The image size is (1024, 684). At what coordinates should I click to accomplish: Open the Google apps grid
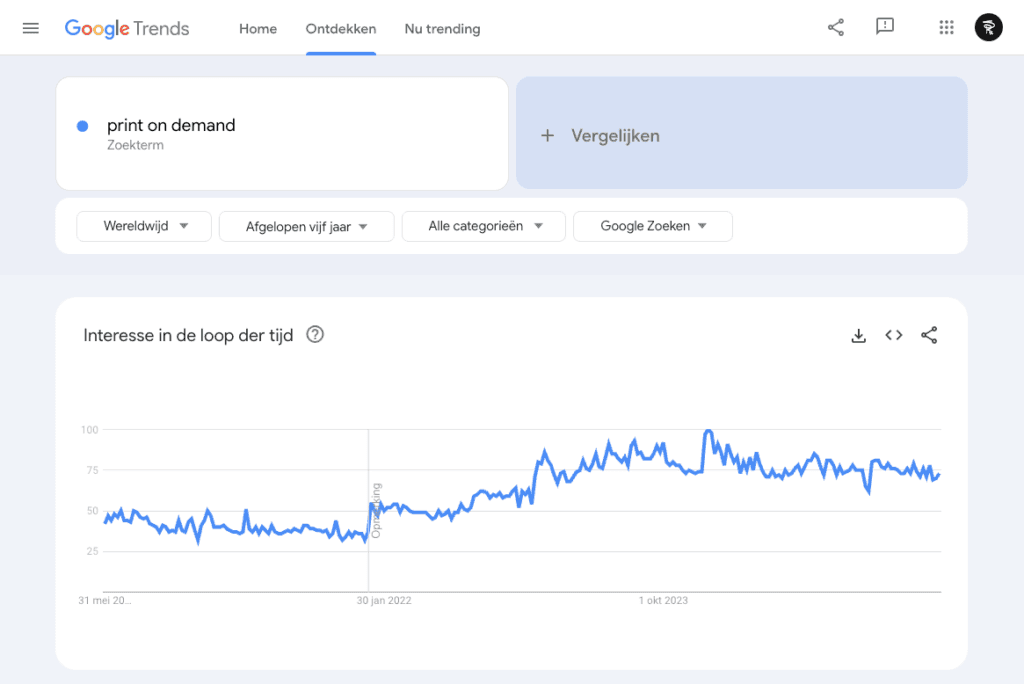coord(946,28)
